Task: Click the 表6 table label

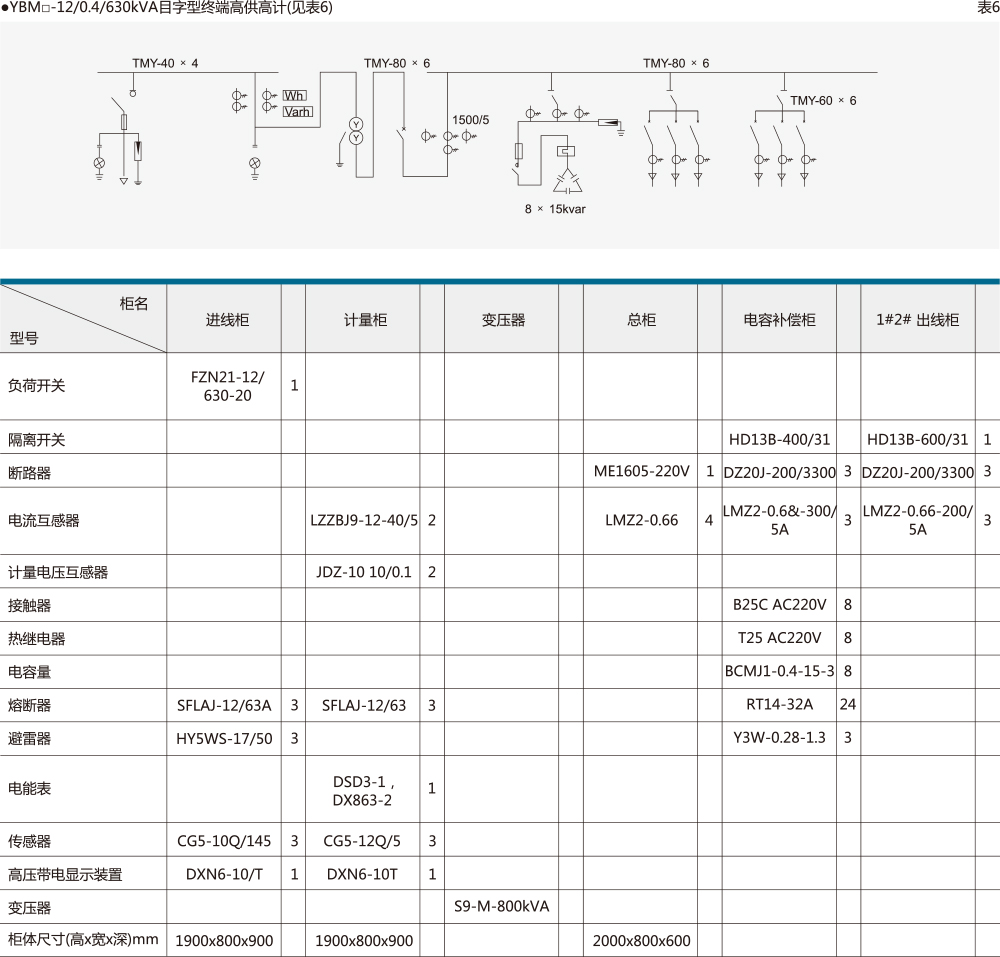Action: coord(987,8)
